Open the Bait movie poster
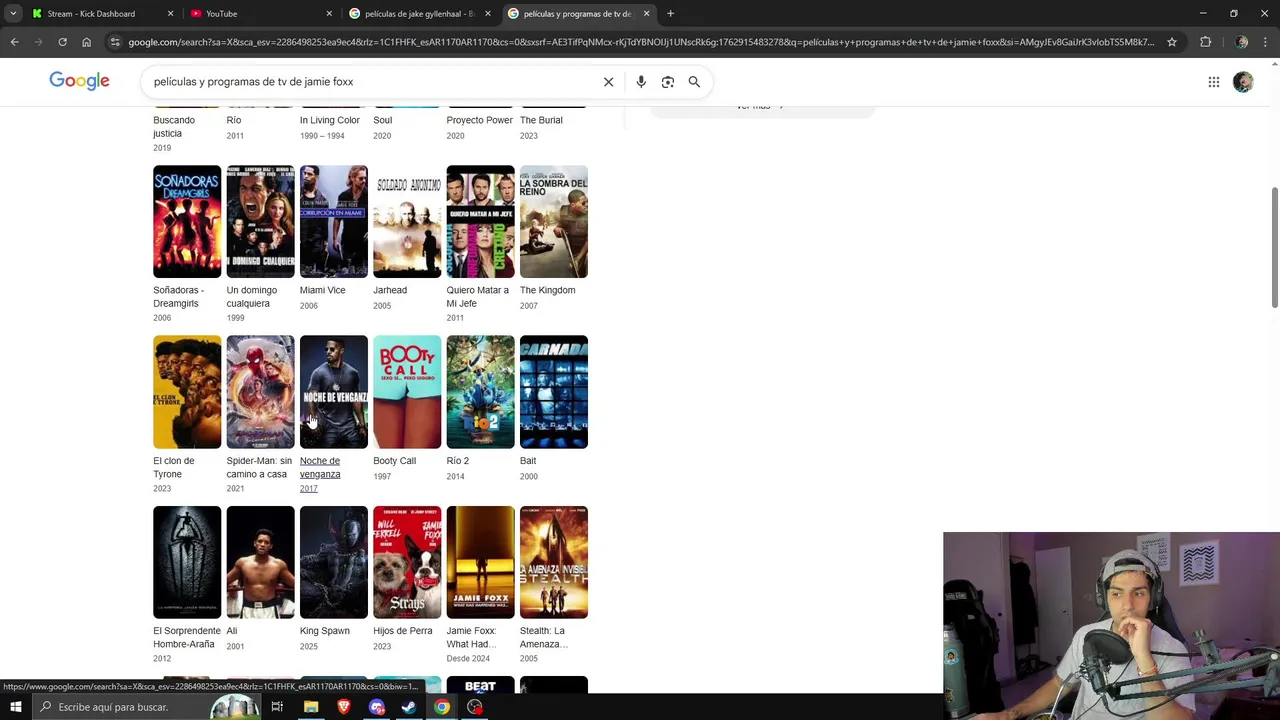 pyautogui.click(x=554, y=392)
